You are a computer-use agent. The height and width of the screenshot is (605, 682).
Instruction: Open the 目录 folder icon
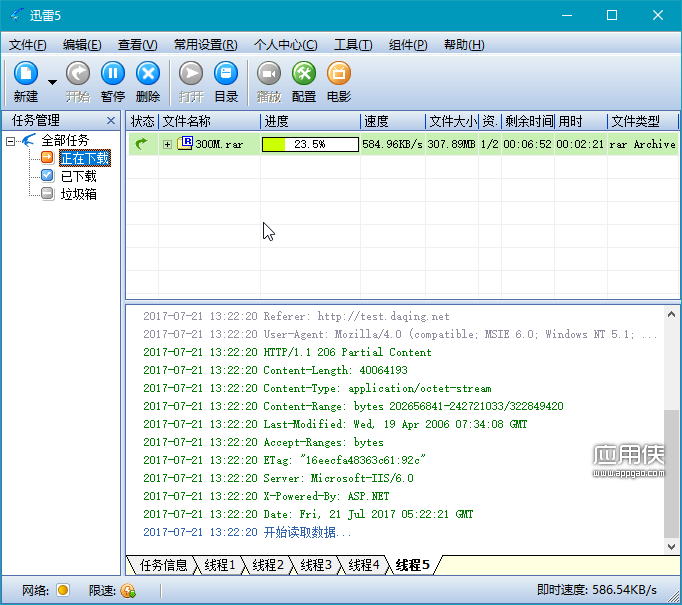point(226,73)
